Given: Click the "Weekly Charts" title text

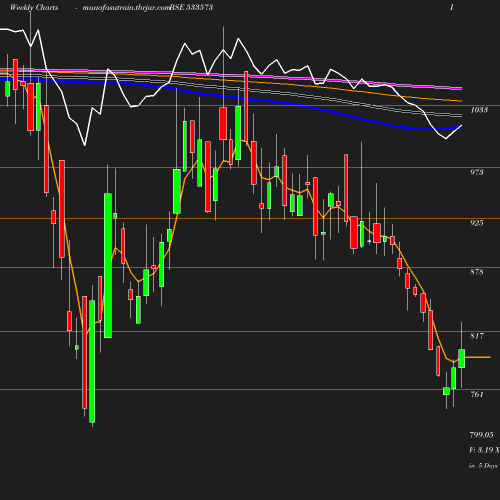Looking at the screenshot, I should [x=34, y=8].
